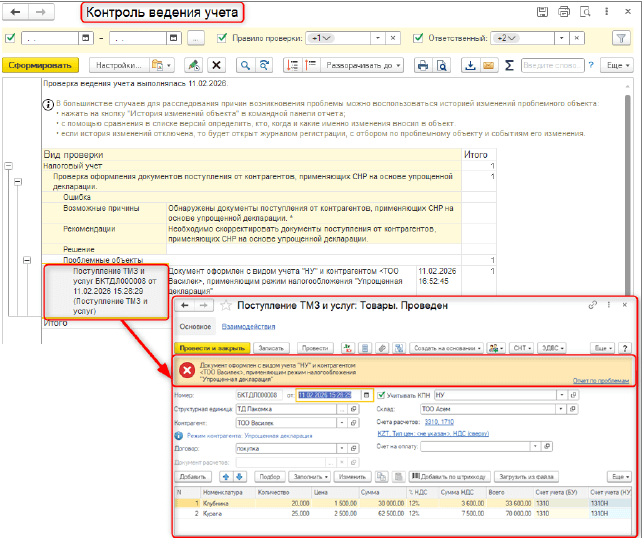This screenshot has height=538, width=642.
Task: Click the Сформировать button
Action: [39, 65]
